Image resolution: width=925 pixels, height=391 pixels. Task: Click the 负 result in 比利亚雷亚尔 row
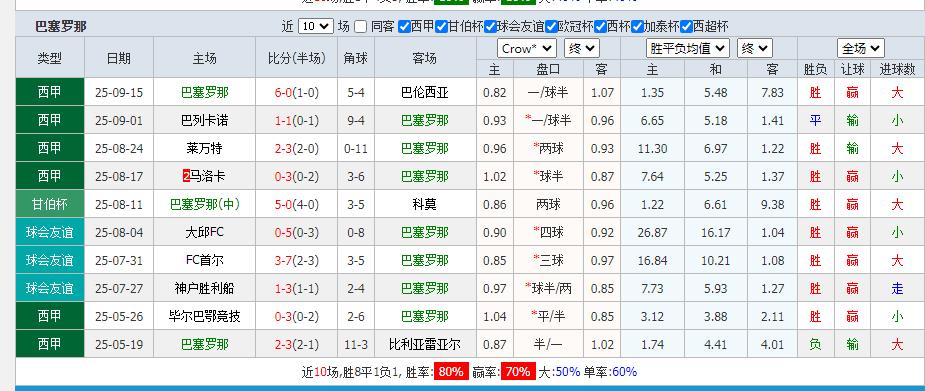coord(815,344)
